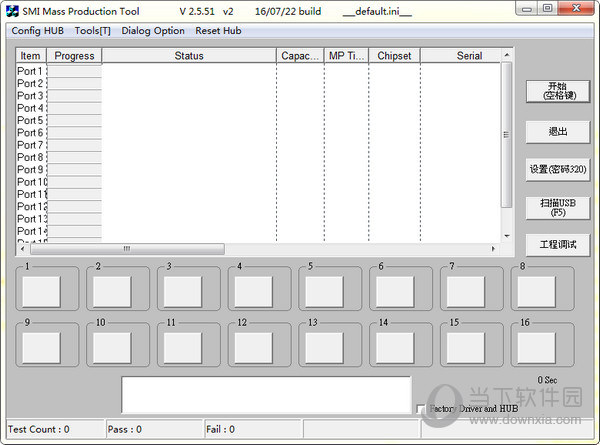Select the Port 10 row
The image size is (600, 445).
[x=258, y=182]
